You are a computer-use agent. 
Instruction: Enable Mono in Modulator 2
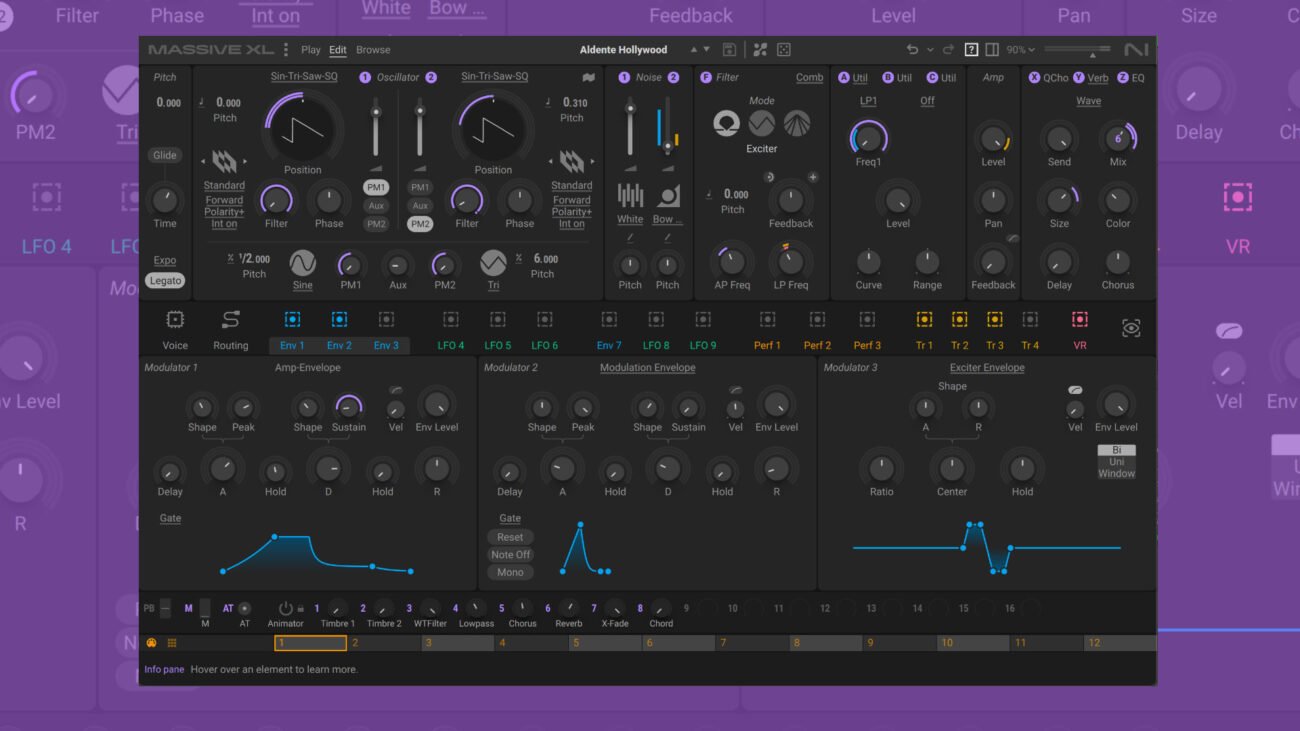click(x=510, y=573)
